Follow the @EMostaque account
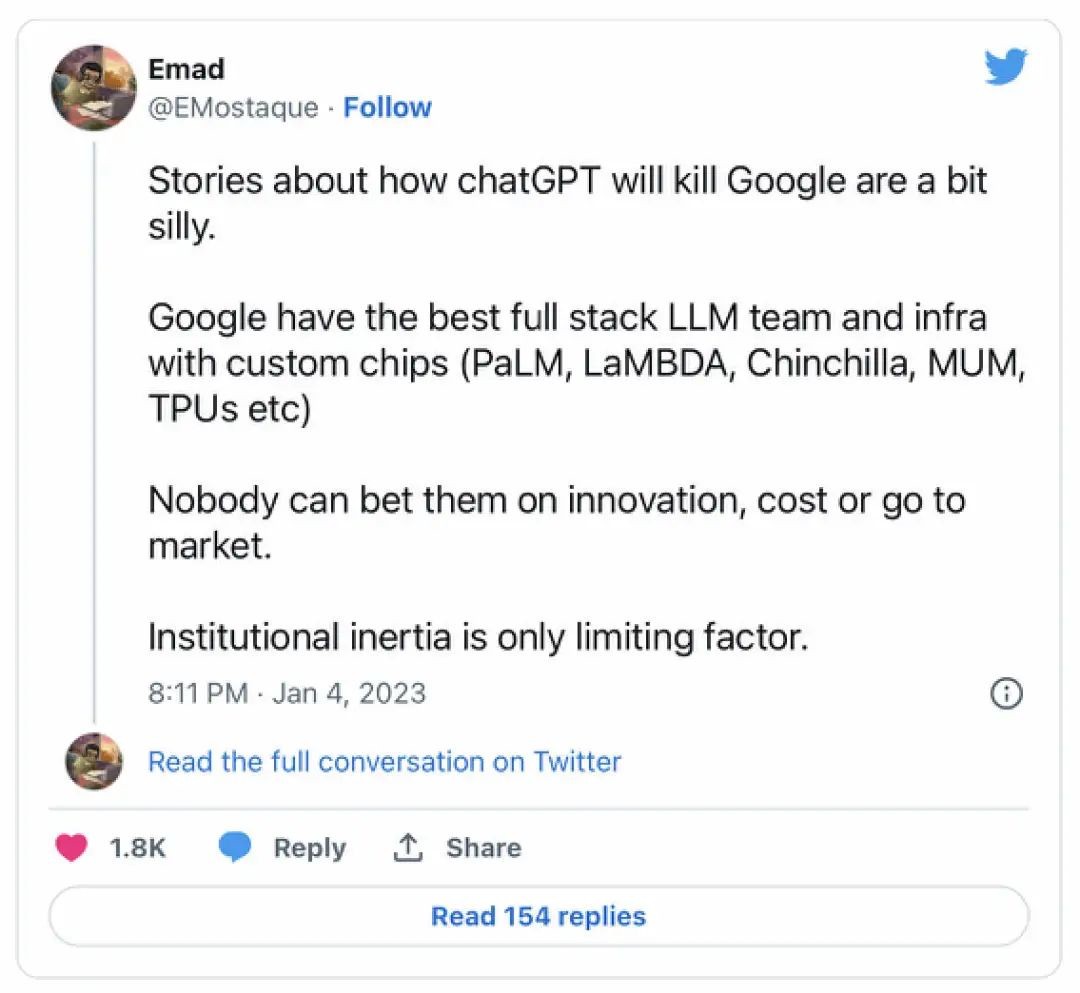 coord(387,107)
